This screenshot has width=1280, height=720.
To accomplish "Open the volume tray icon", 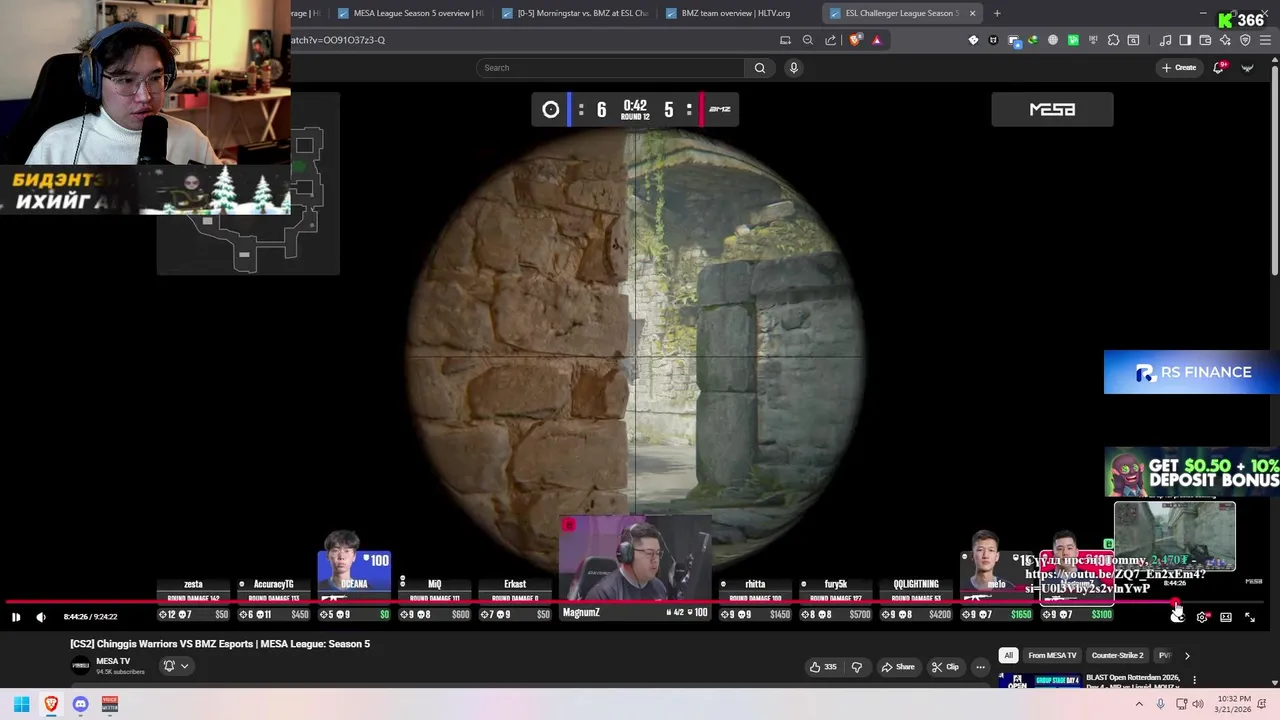I will tap(1198, 704).
